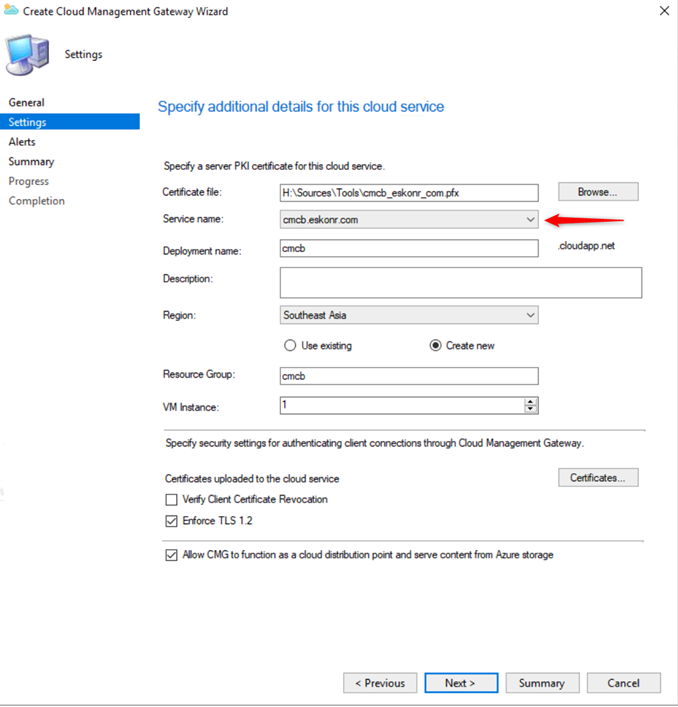The height and width of the screenshot is (707, 678).
Task: Select the Use existing radio button
Action: click(290, 346)
